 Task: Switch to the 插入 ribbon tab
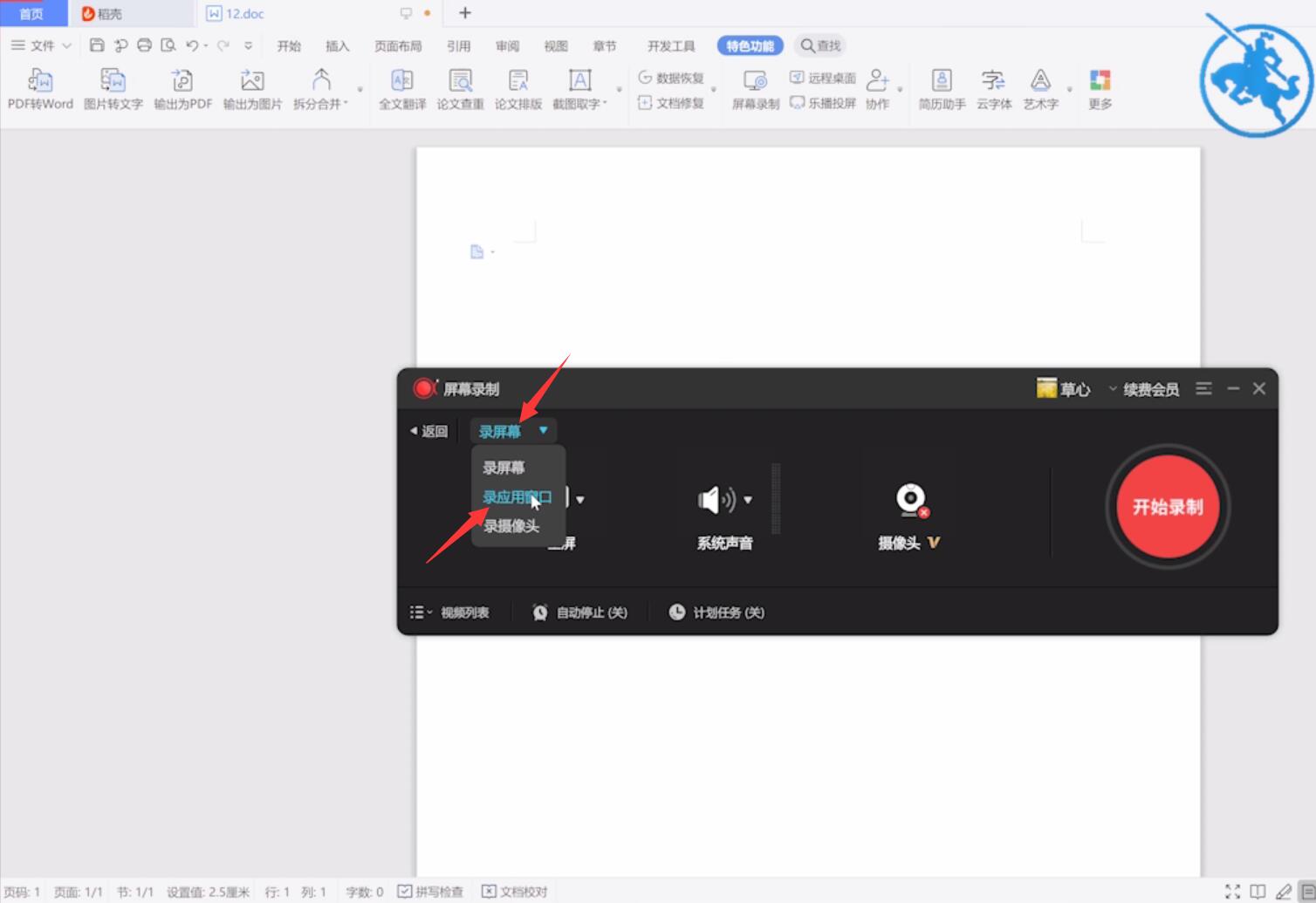337,46
